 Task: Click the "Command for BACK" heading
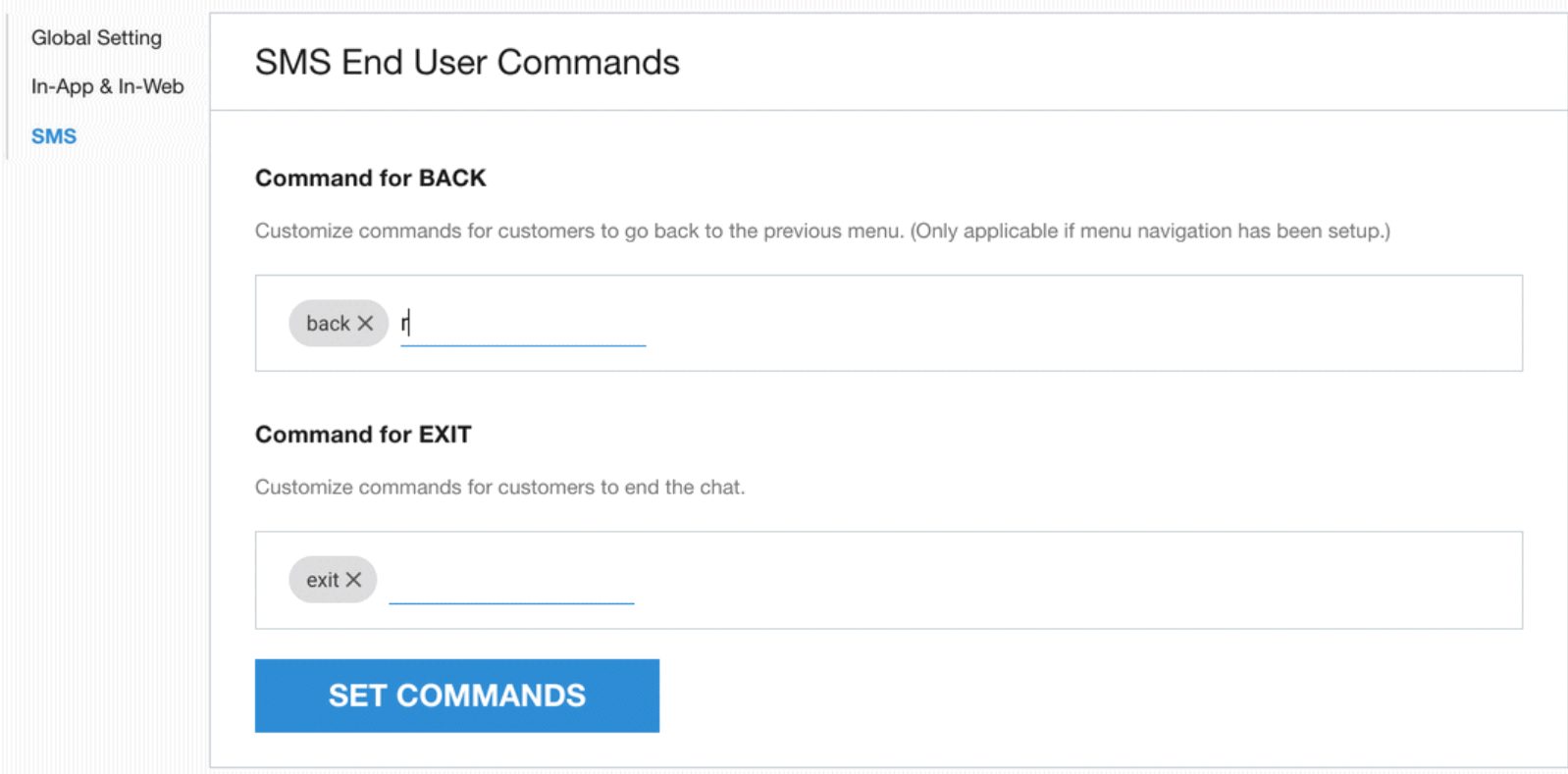tap(371, 179)
